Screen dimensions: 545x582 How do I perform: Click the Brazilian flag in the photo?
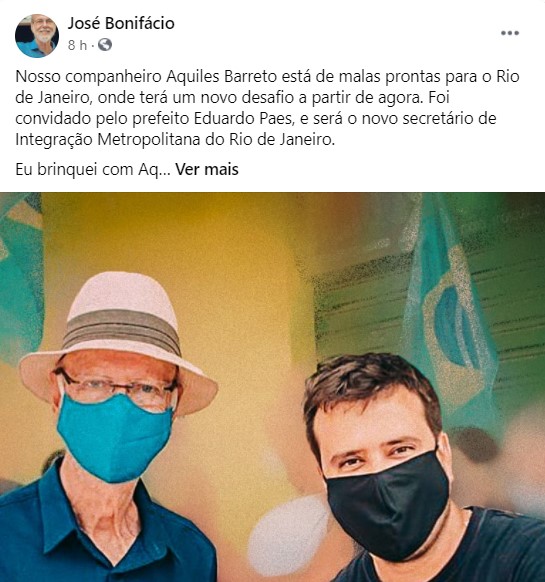451,319
